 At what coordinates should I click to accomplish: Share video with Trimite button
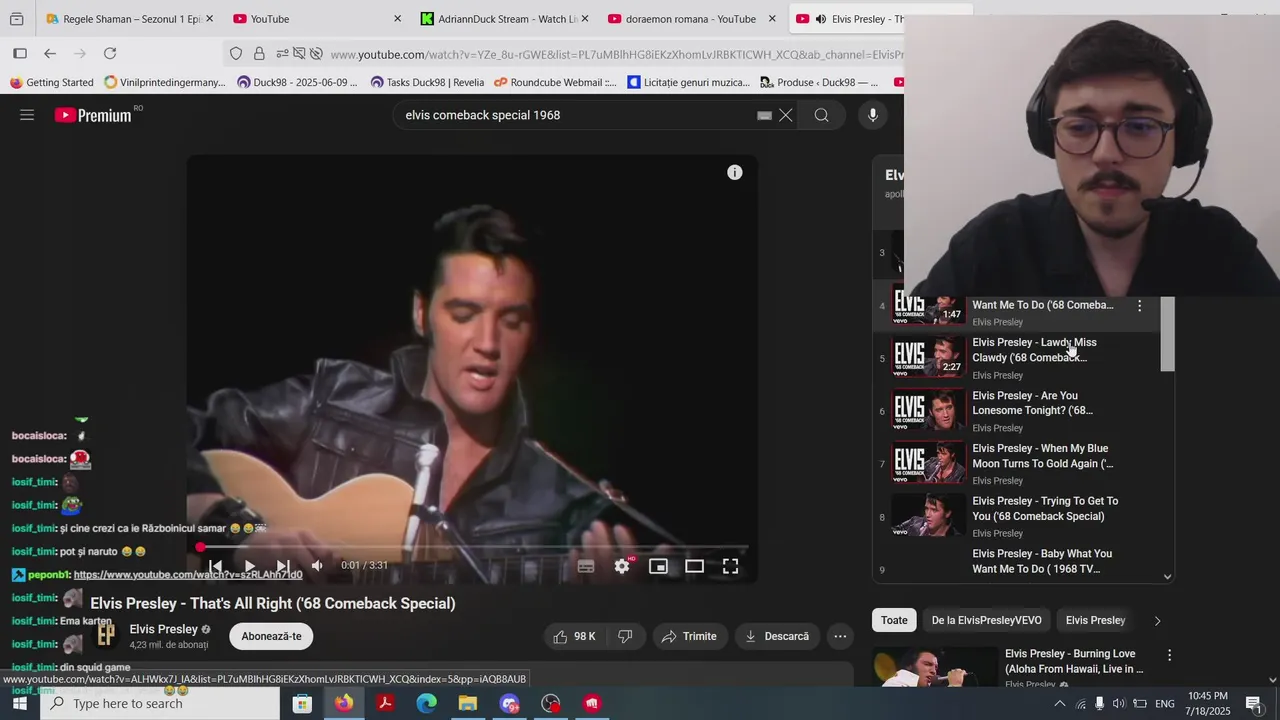click(689, 636)
